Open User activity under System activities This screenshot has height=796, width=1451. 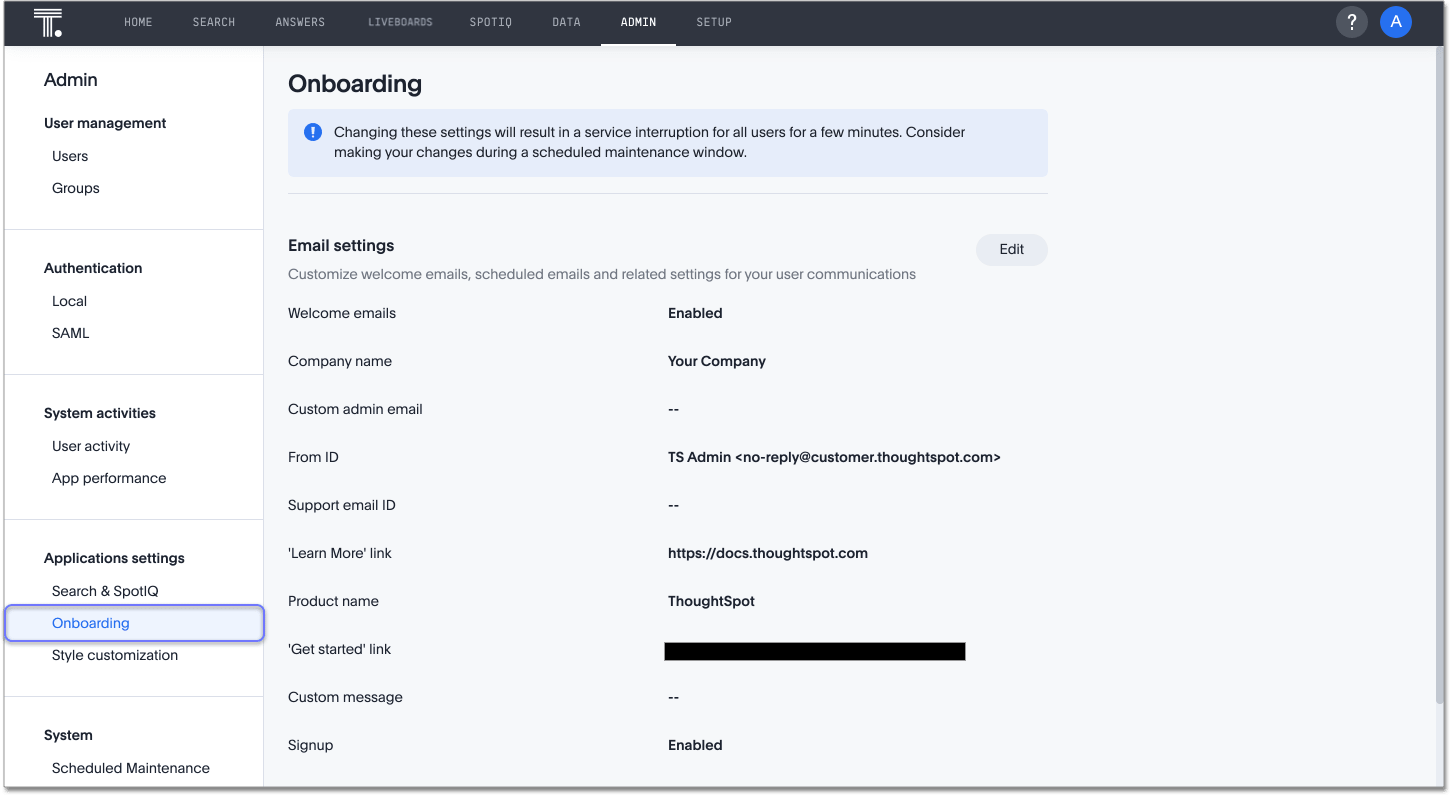click(x=91, y=445)
